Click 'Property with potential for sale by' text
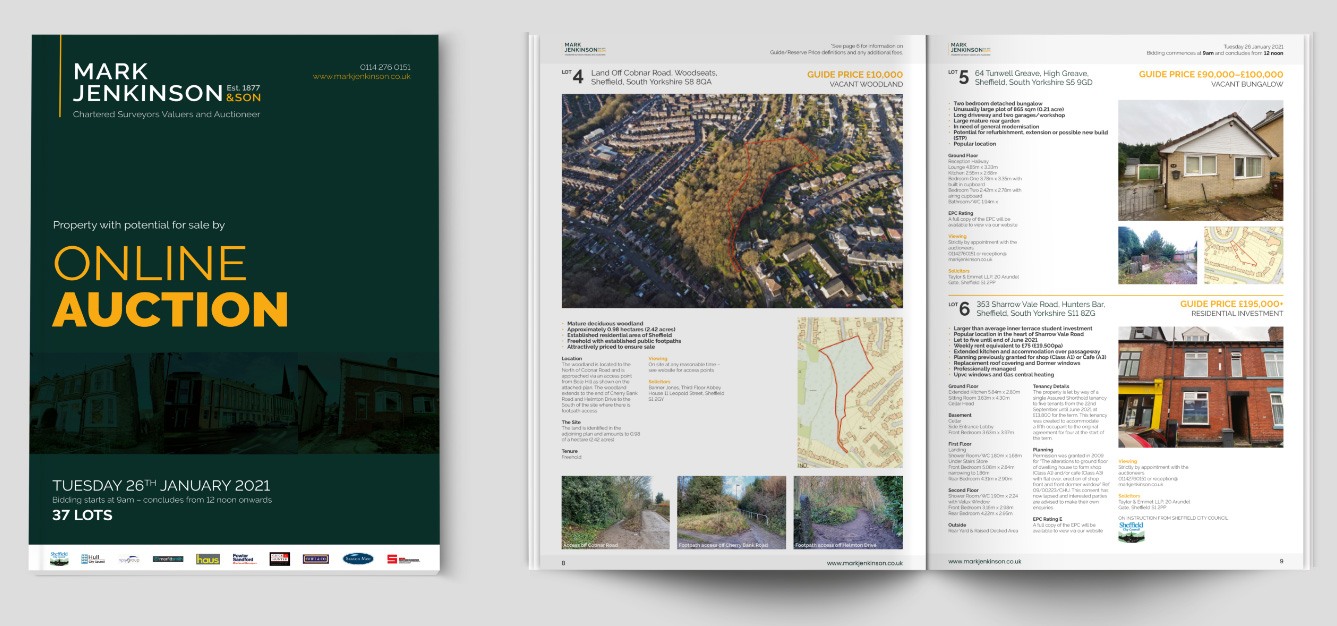The height and width of the screenshot is (626, 1337). pos(139,225)
